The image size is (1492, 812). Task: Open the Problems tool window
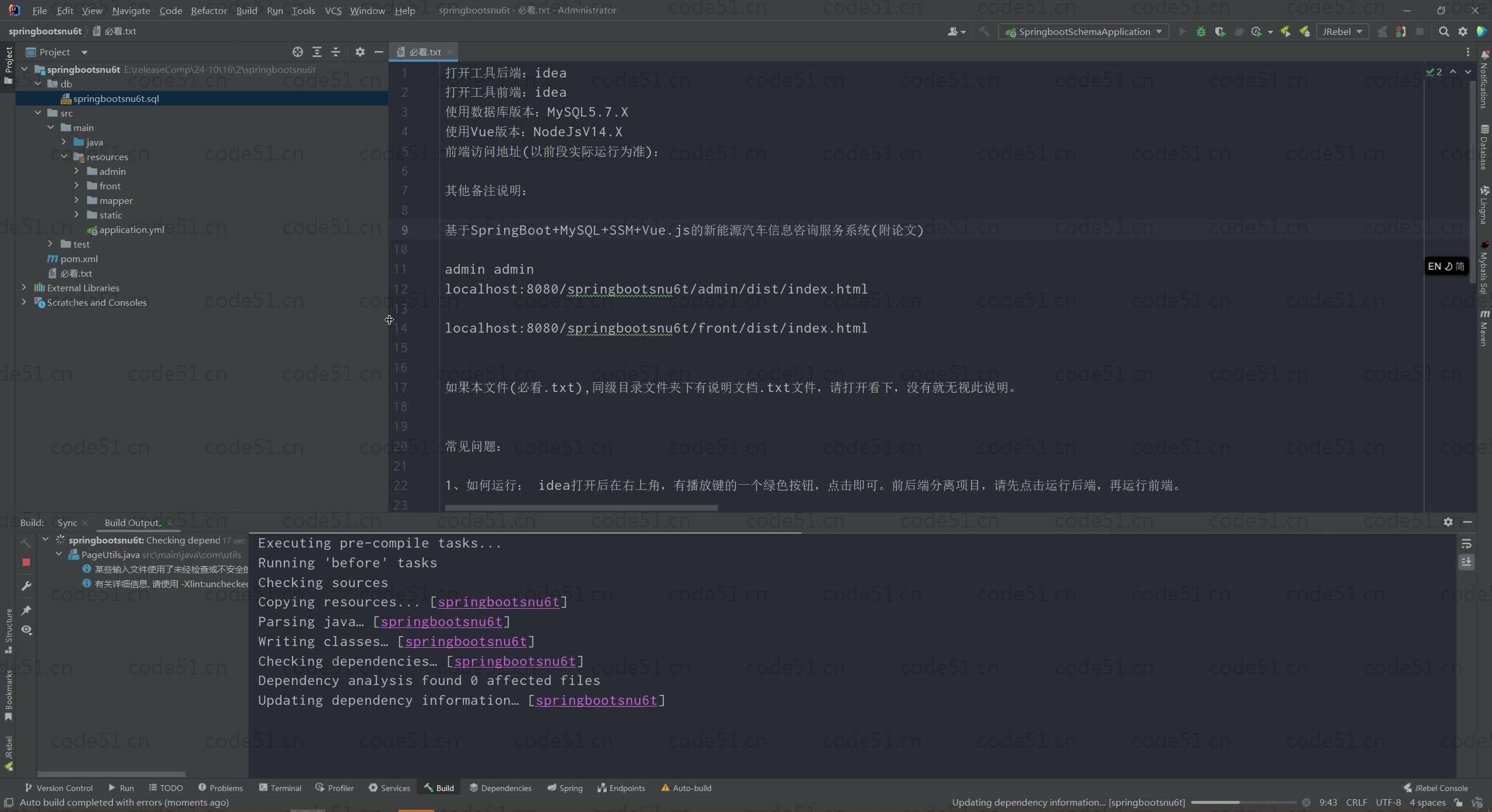pyautogui.click(x=220, y=788)
